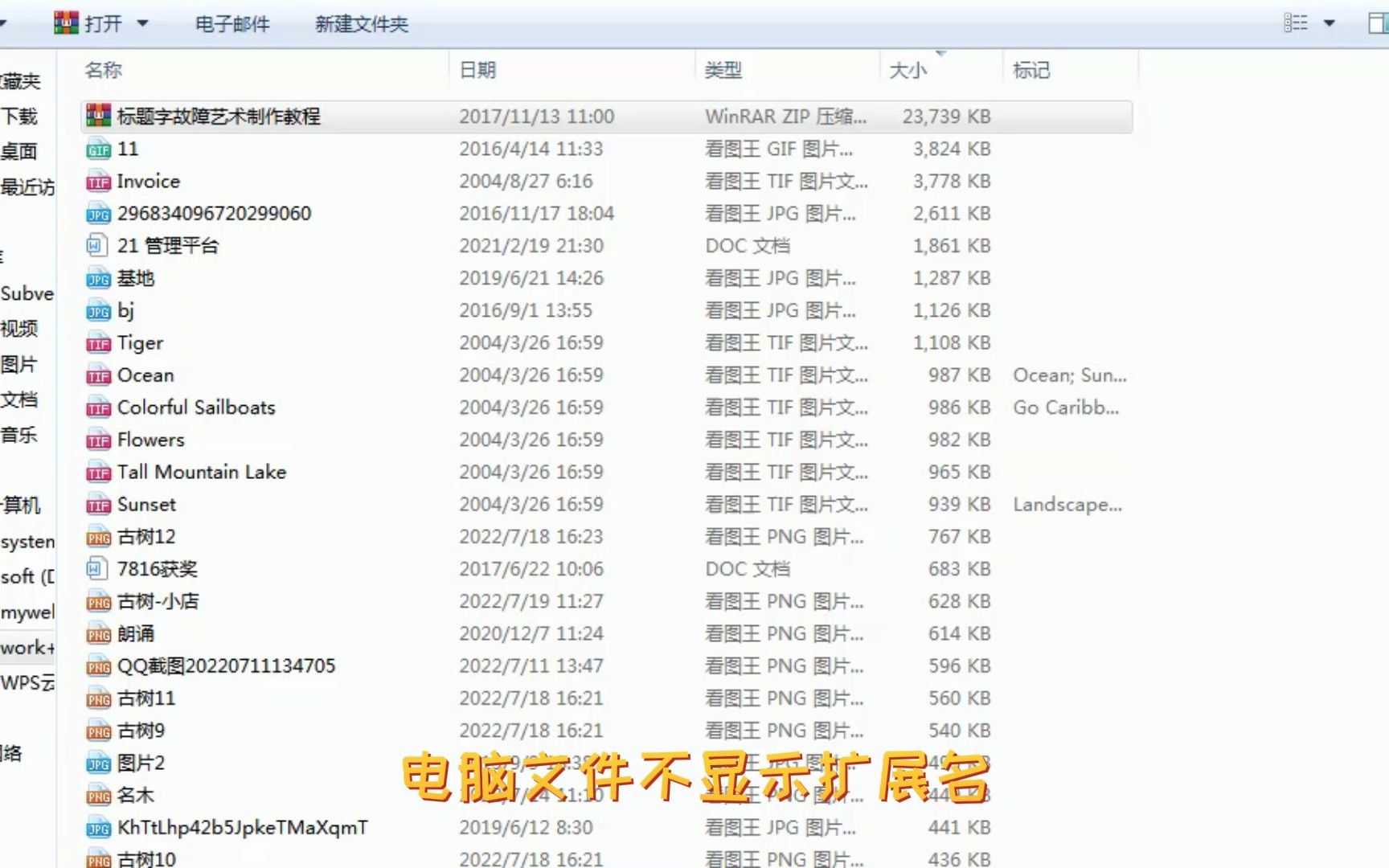Screen dimensions: 1389x868
Task: Open the view options dropdown arrow
Action: (1330, 23)
